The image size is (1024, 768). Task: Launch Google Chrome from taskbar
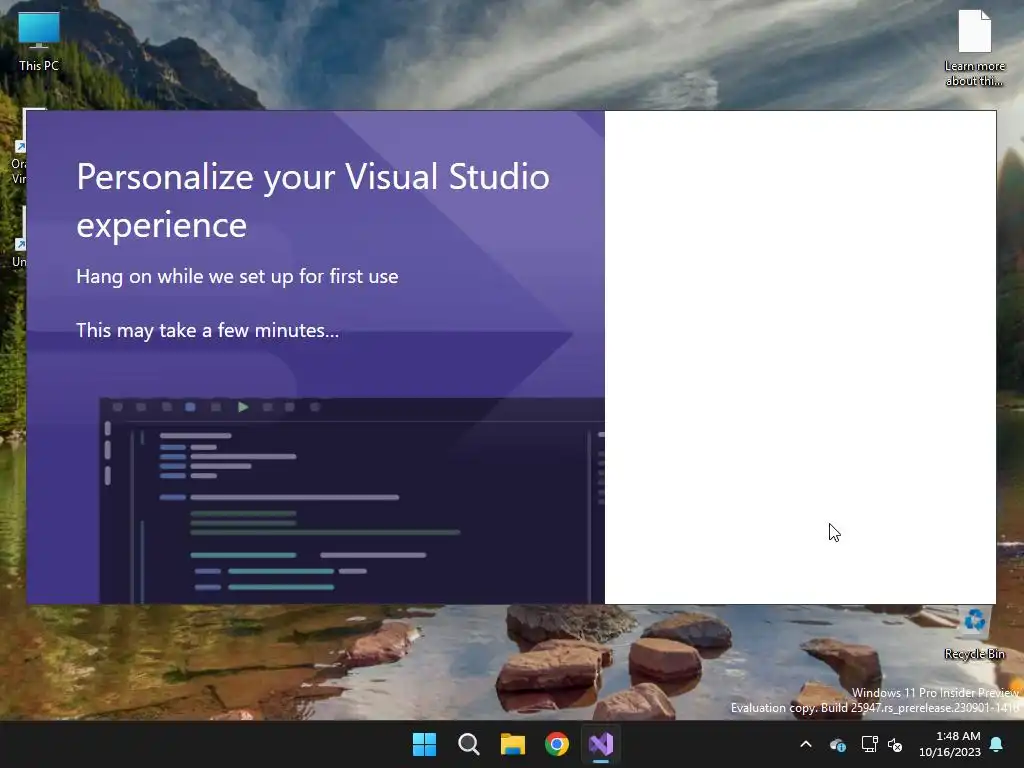pyautogui.click(x=557, y=744)
